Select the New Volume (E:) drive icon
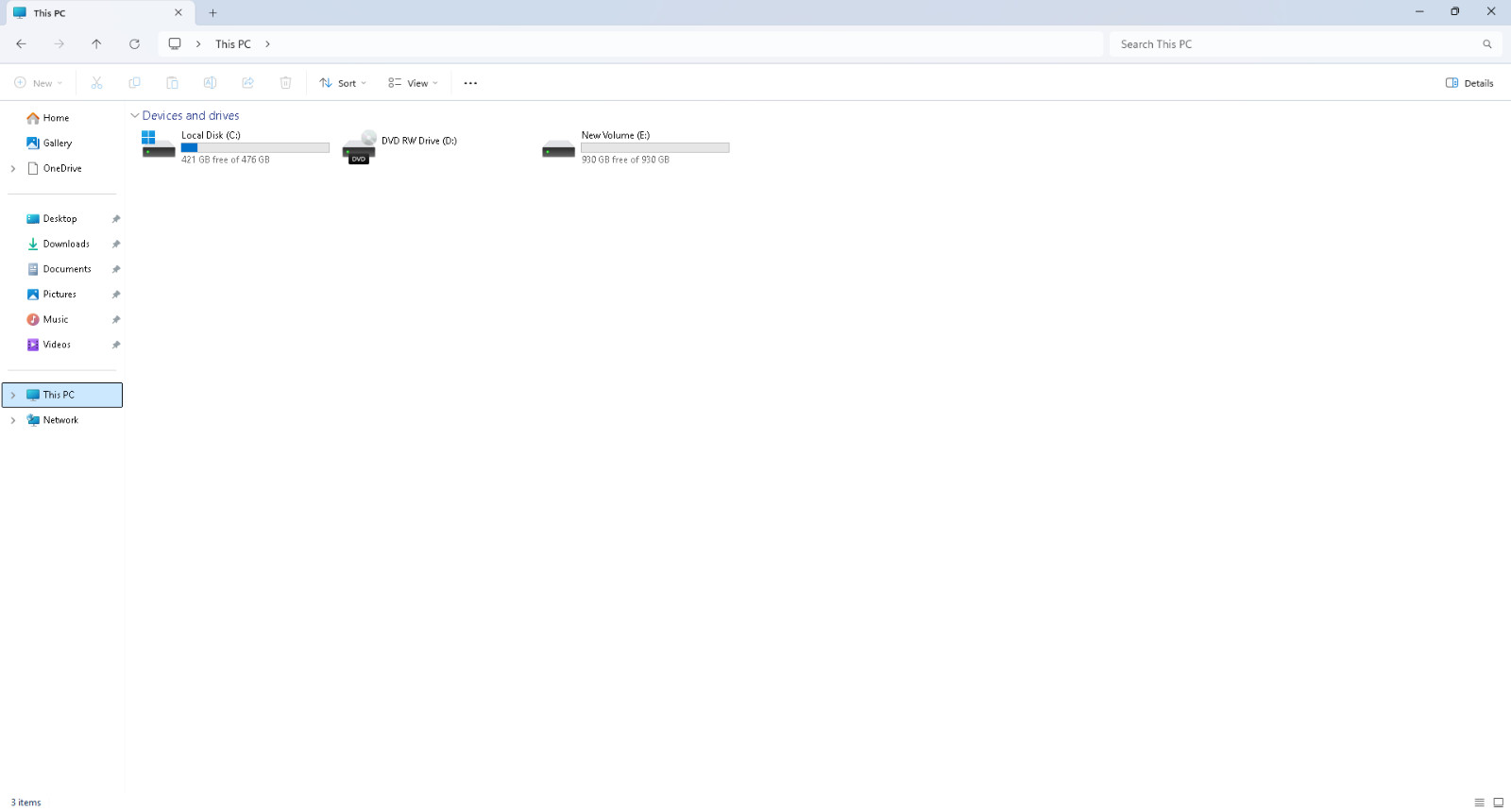Image resolution: width=1511 pixels, height=812 pixels. (x=558, y=149)
